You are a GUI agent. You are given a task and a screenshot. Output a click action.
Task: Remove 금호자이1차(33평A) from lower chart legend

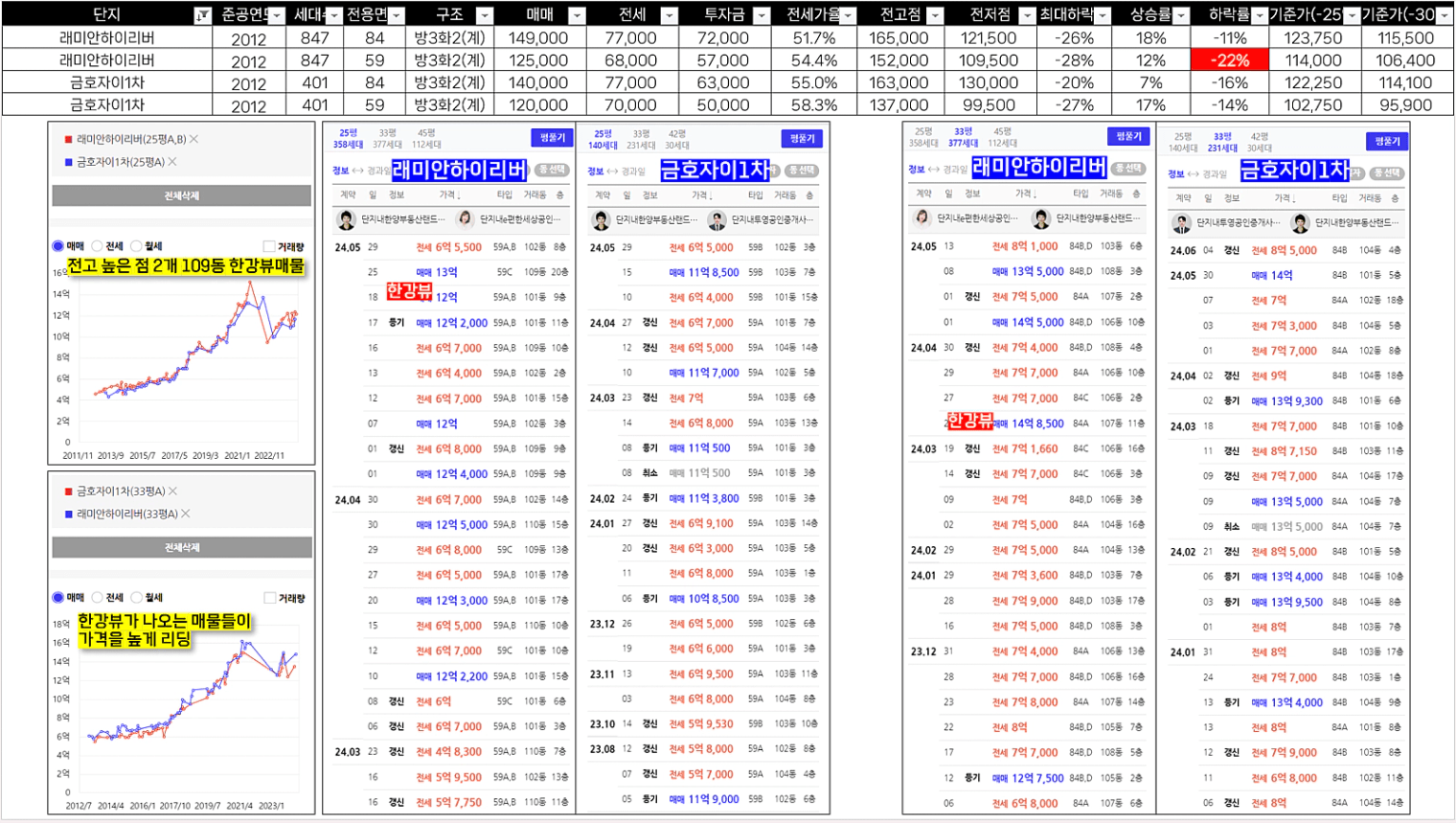pyautogui.click(x=173, y=491)
